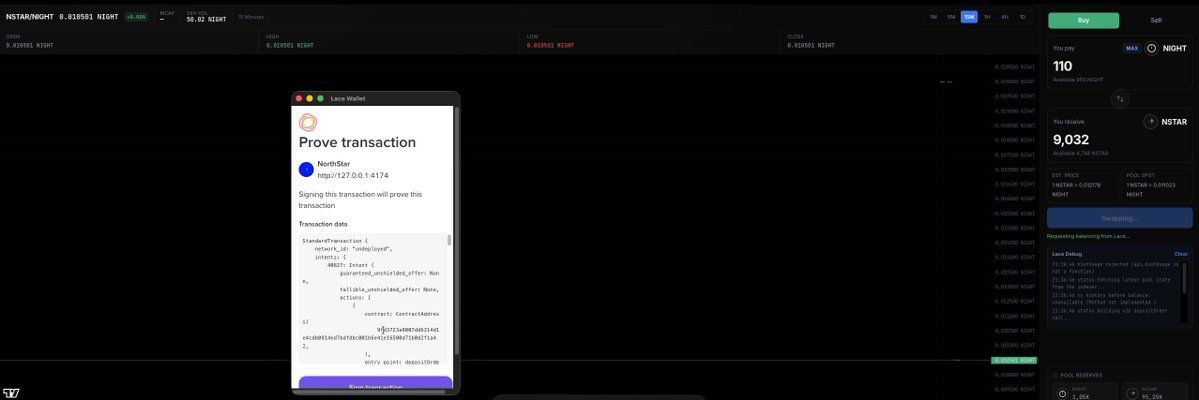This screenshot has width=1199, height=400.
Task: Click the Lace Wallet logo icon
Action: (307, 122)
